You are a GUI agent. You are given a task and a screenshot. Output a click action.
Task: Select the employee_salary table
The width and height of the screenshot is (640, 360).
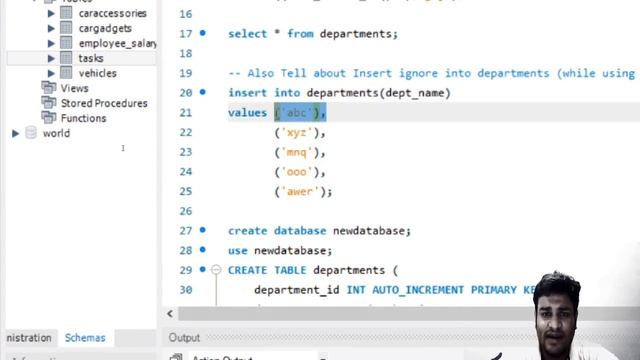[x=118, y=43]
